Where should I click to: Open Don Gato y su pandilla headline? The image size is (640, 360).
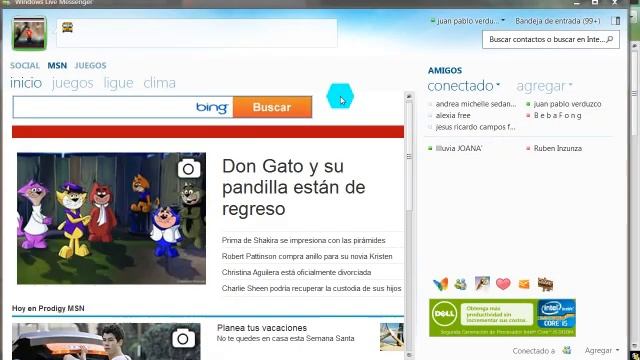click(x=294, y=187)
